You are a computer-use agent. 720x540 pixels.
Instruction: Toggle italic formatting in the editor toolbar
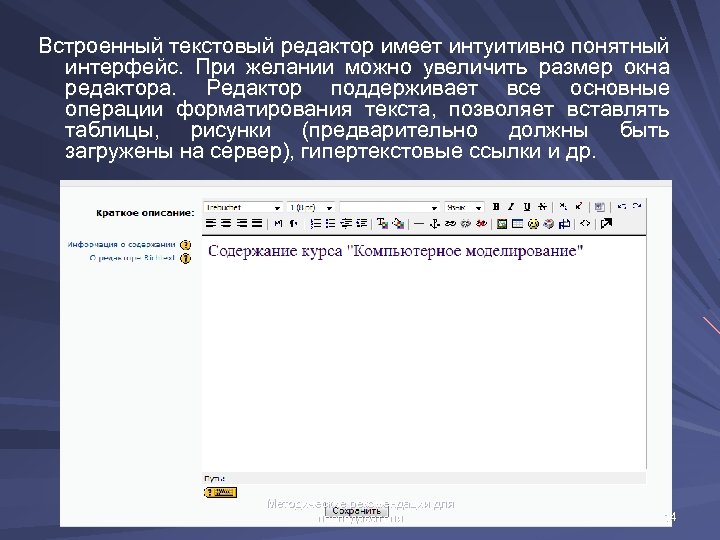[x=511, y=207]
